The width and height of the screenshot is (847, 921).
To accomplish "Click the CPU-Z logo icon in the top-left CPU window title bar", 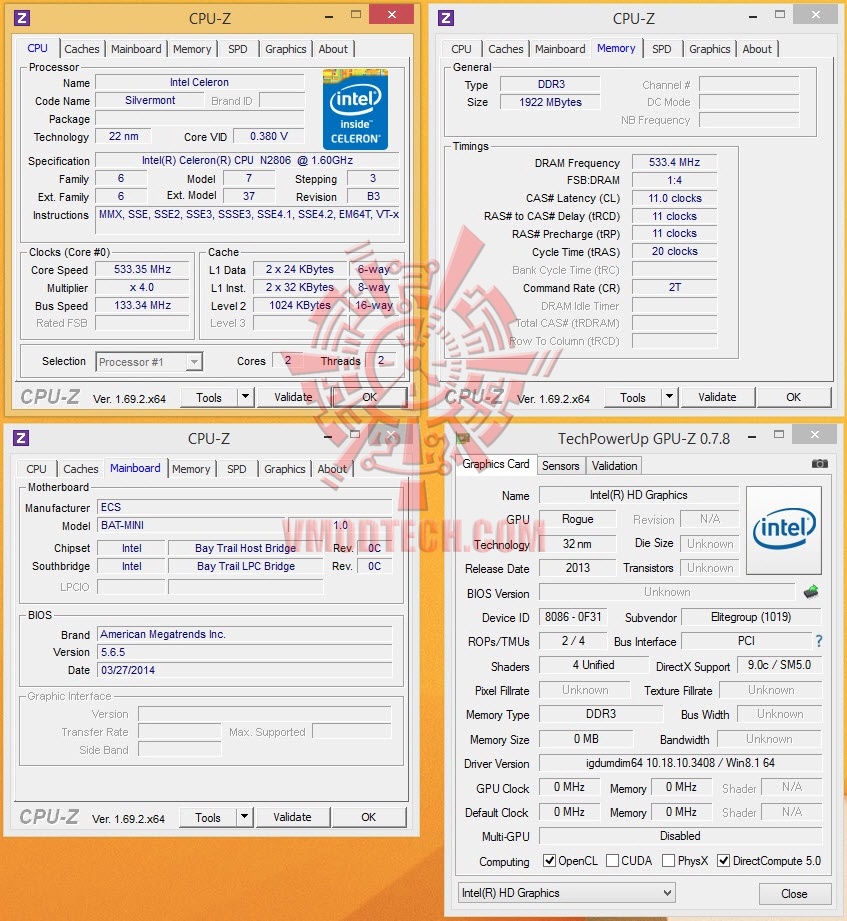I will [x=22, y=18].
